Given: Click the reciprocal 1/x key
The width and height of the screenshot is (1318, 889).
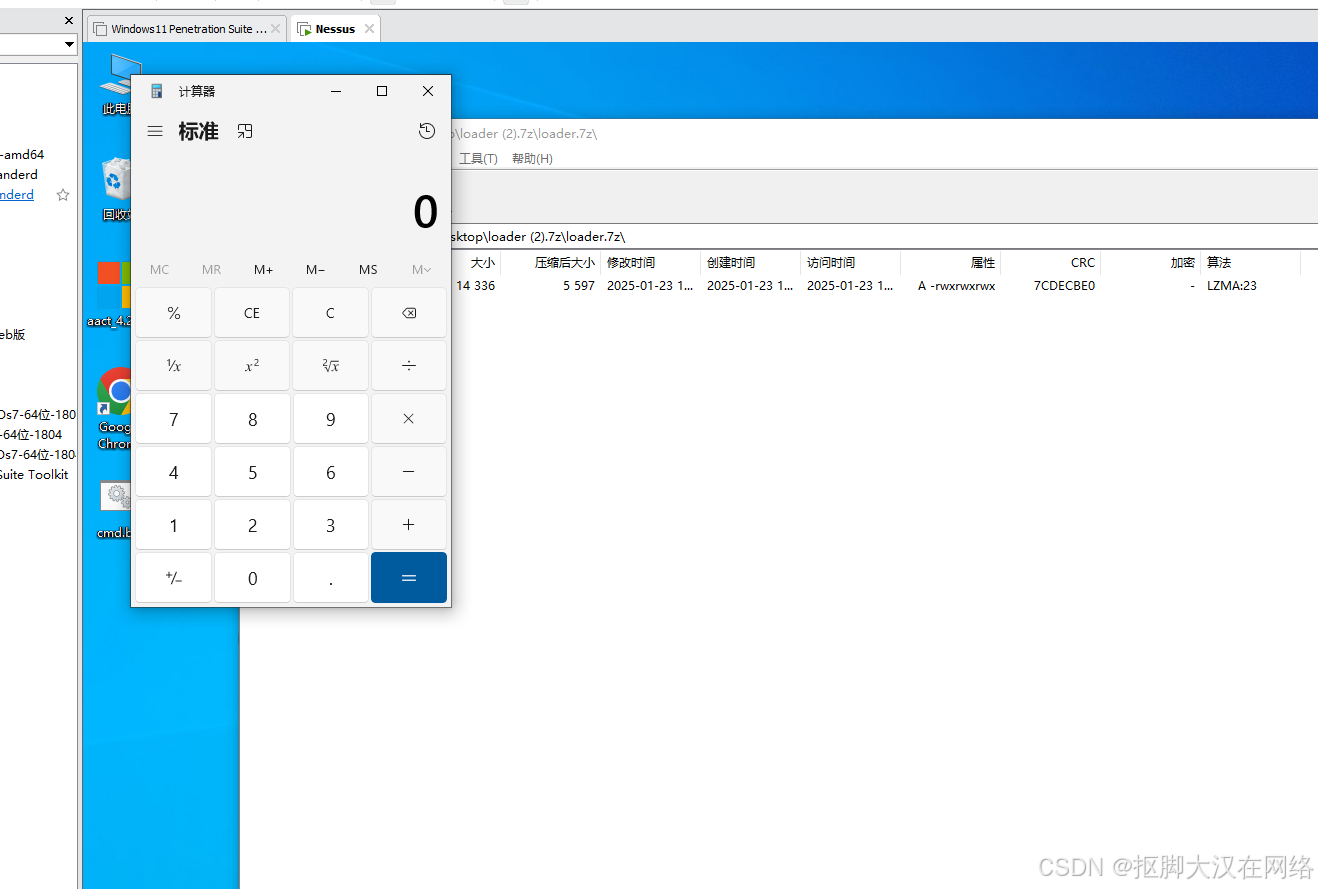Looking at the screenshot, I should pyautogui.click(x=174, y=366).
